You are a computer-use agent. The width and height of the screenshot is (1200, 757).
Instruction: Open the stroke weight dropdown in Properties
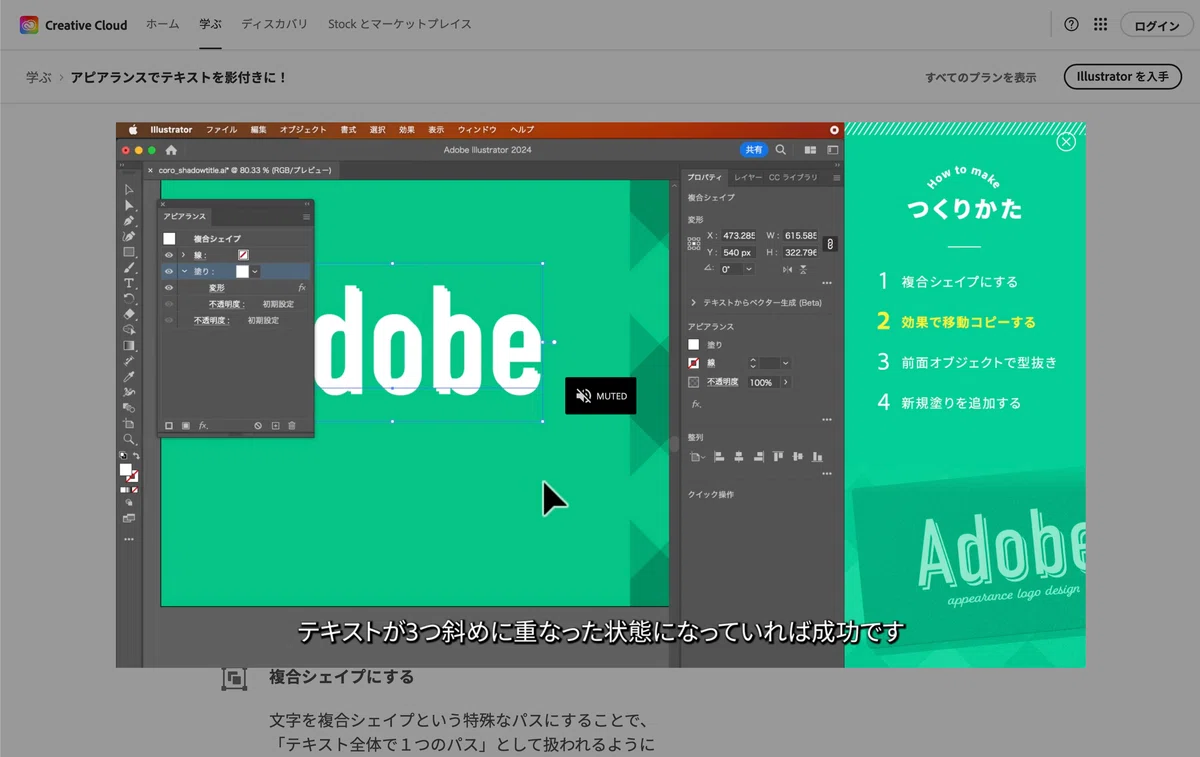[786, 363]
